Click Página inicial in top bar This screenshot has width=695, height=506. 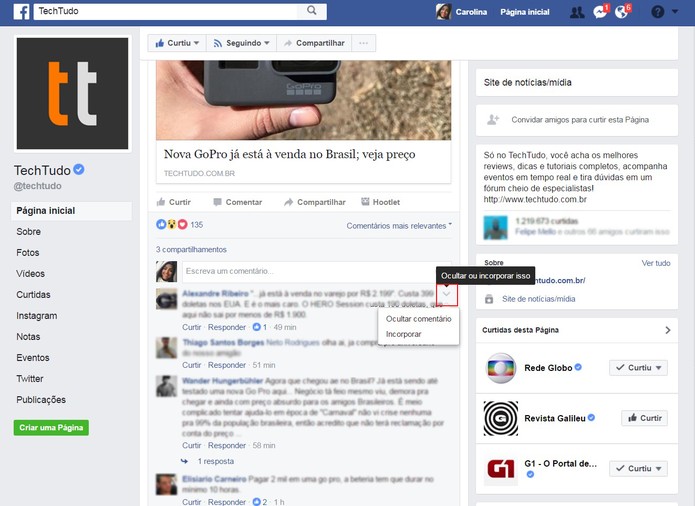pos(525,12)
